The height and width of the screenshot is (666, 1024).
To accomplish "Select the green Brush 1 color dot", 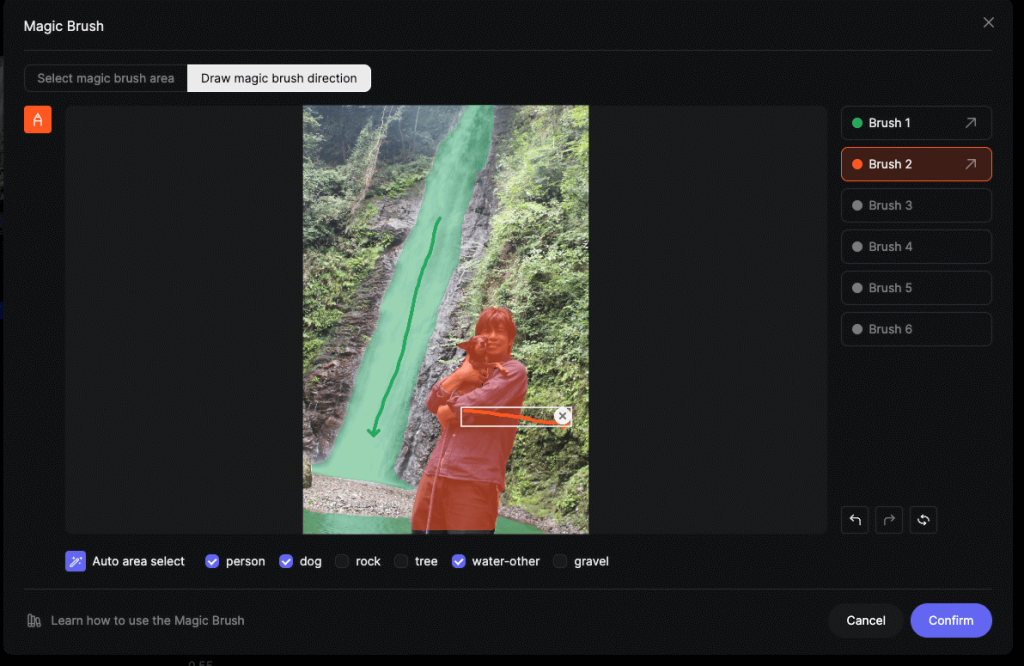I will 857,123.
